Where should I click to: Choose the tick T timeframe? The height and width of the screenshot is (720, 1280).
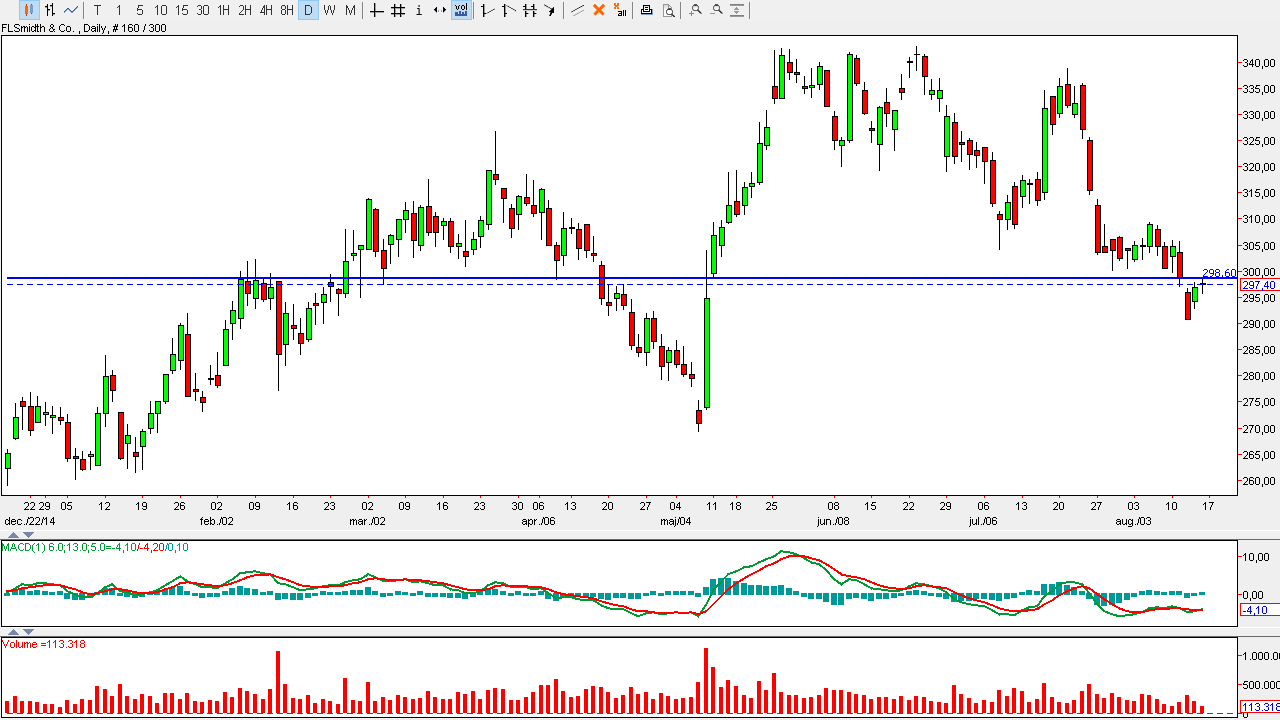point(97,10)
